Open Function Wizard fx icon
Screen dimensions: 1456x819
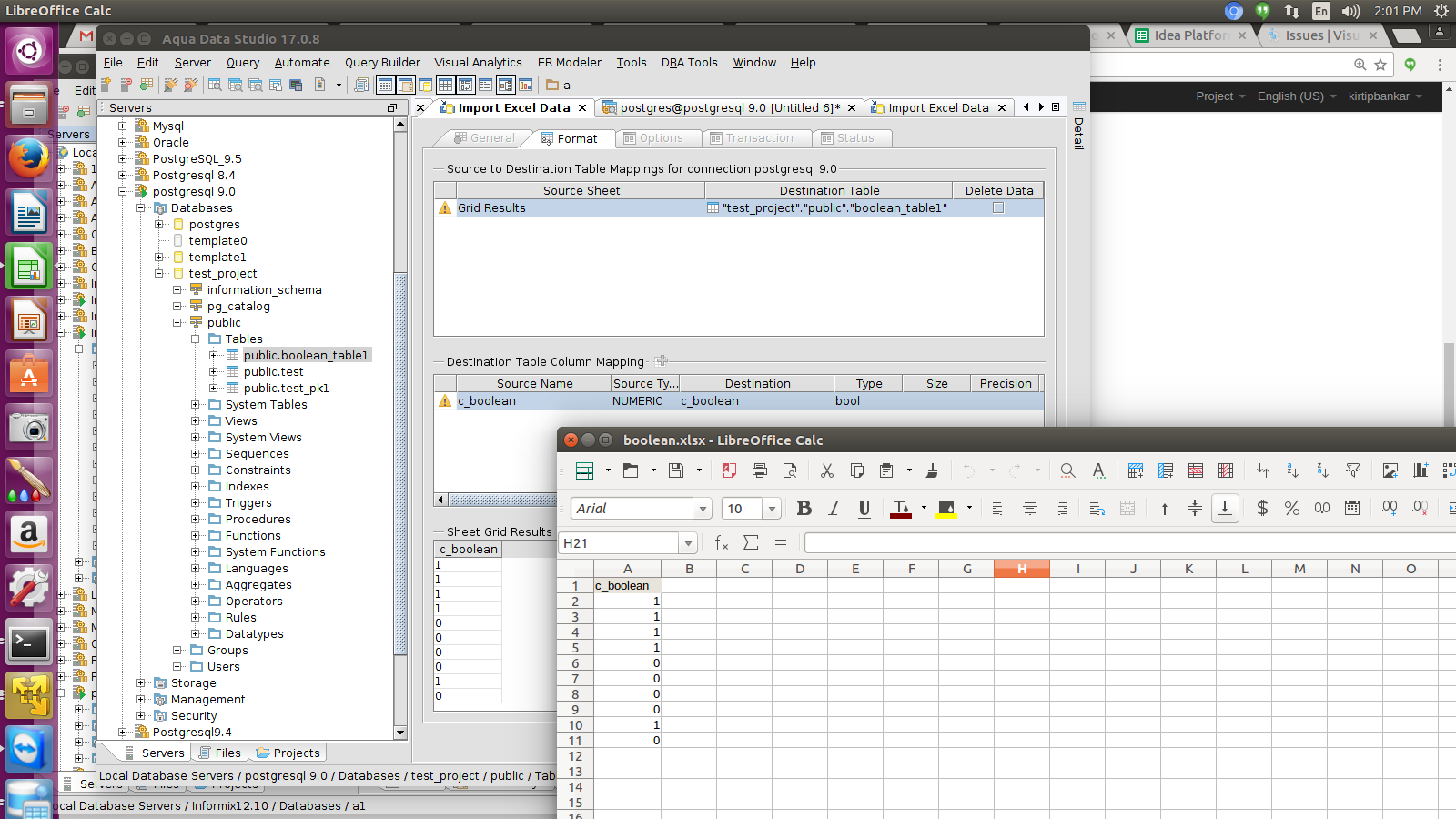722,542
